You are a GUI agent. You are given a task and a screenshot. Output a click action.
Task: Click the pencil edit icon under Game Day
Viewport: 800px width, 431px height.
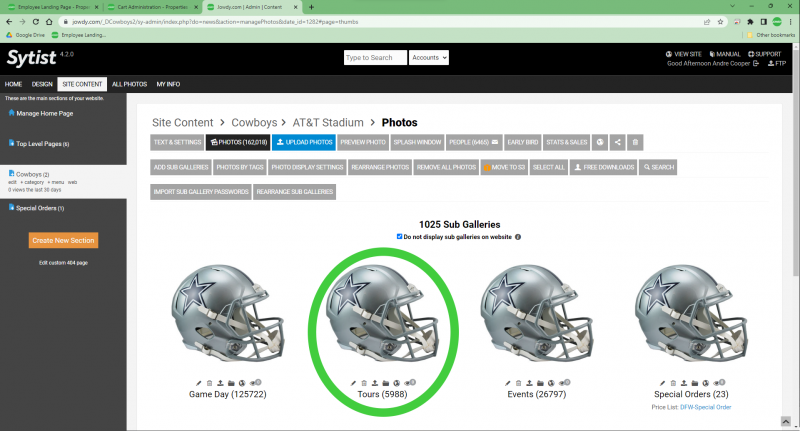tap(199, 383)
